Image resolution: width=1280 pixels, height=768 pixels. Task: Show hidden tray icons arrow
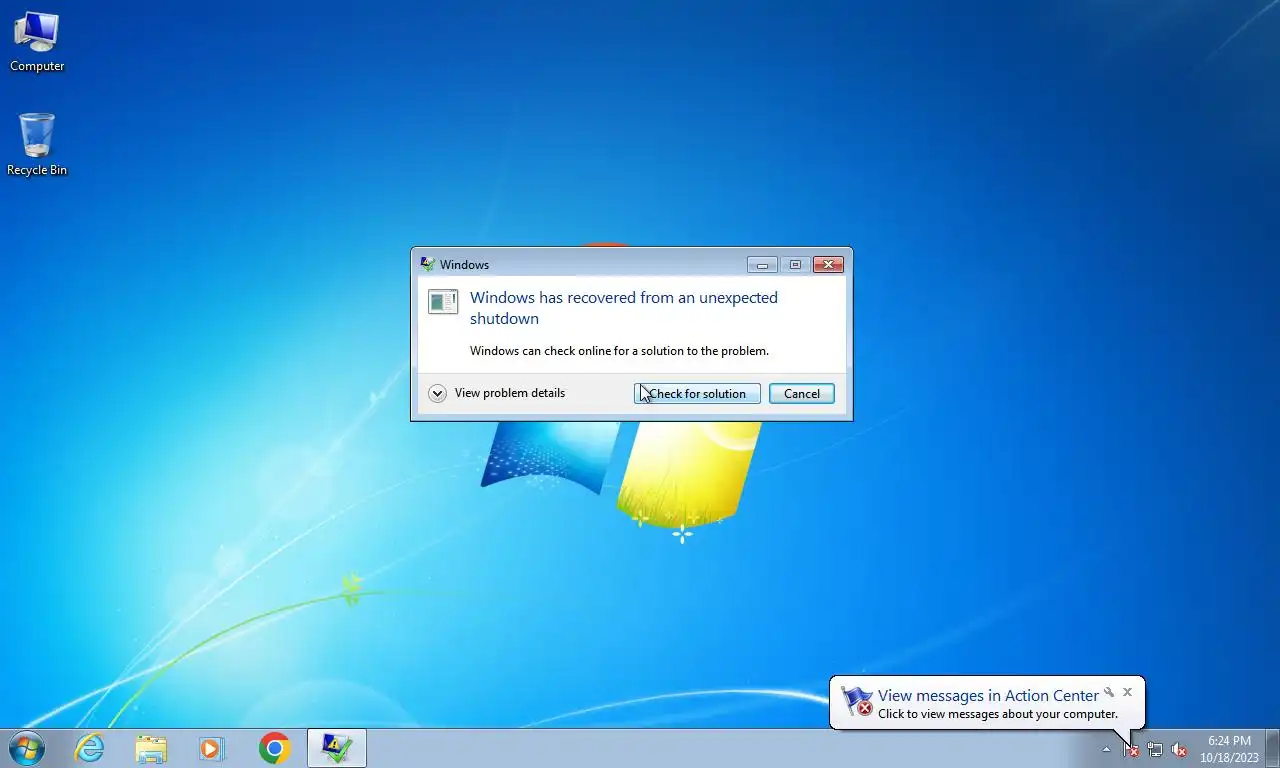pyautogui.click(x=1106, y=749)
